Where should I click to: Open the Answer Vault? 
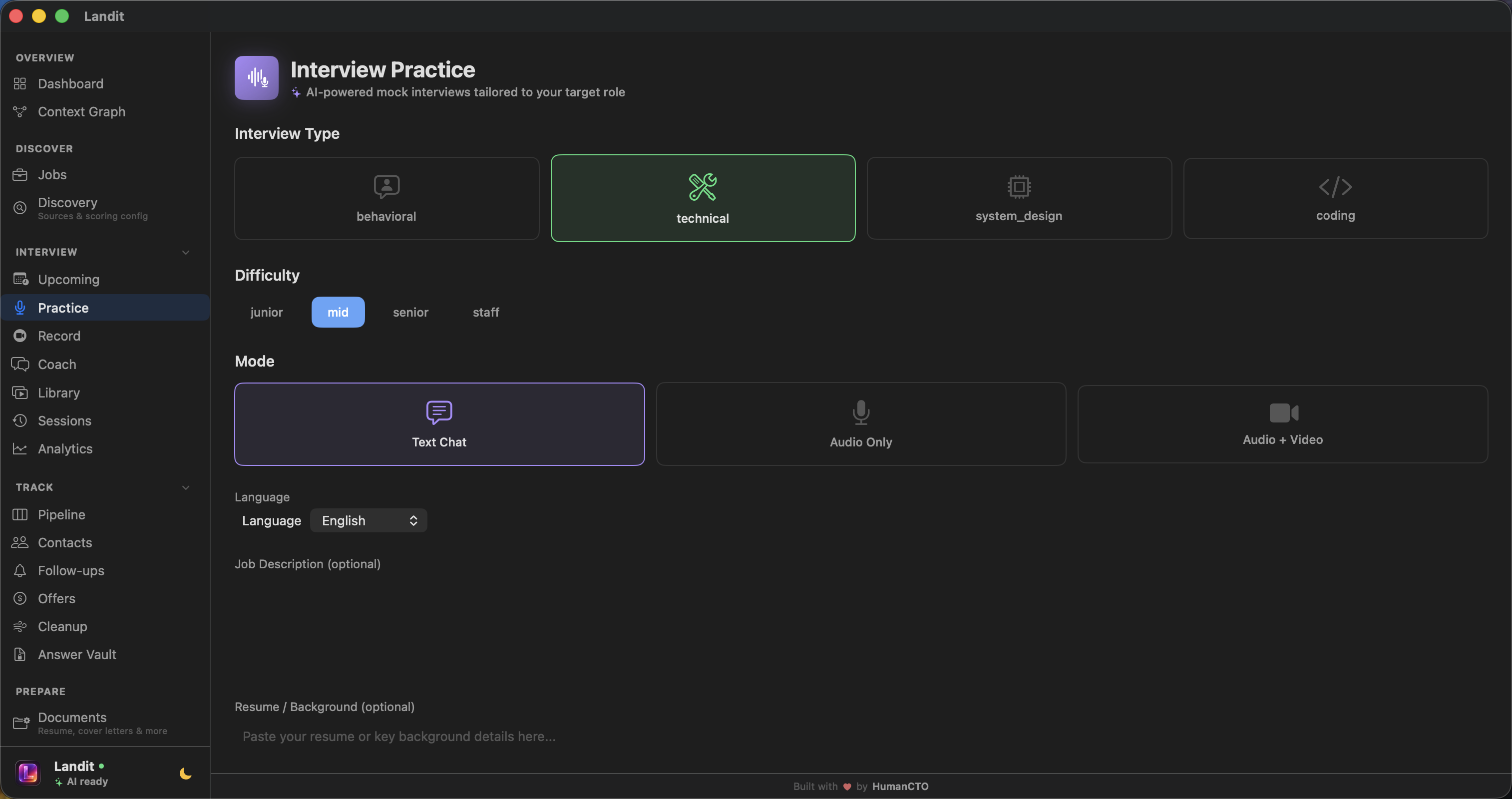pyautogui.click(x=76, y=654)
